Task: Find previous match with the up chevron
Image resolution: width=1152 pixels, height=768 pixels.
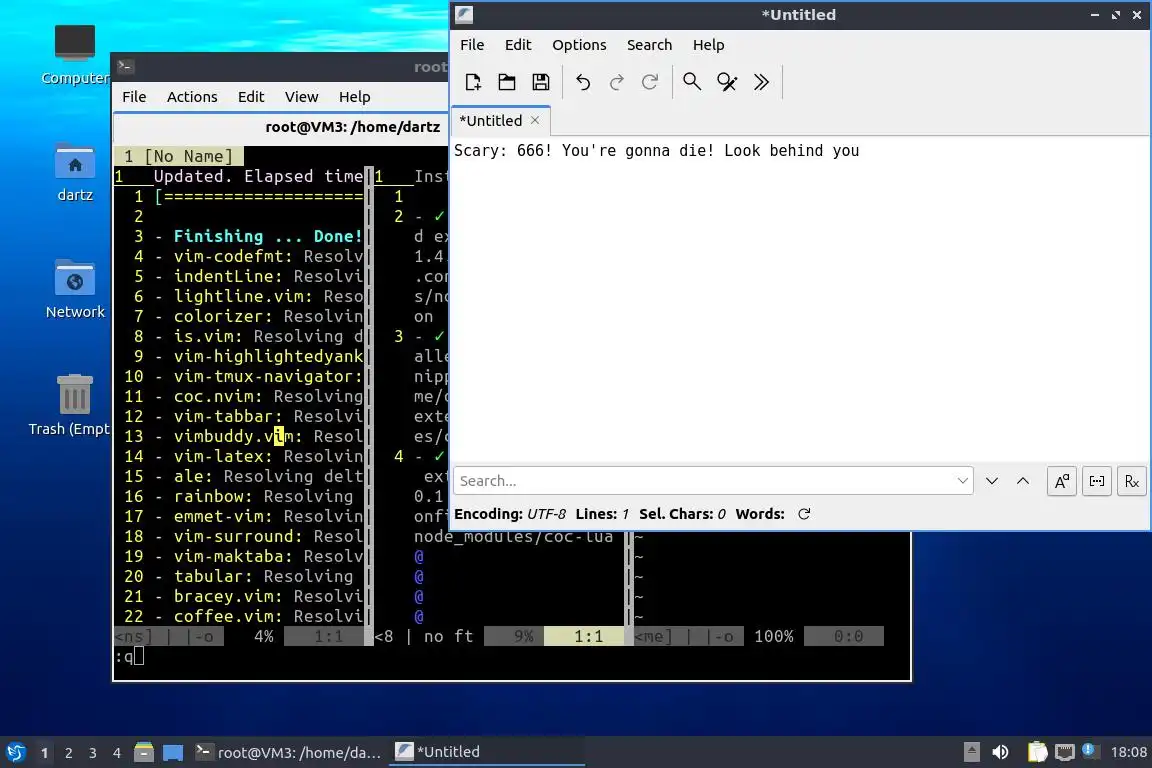Action: (1023, 481)
